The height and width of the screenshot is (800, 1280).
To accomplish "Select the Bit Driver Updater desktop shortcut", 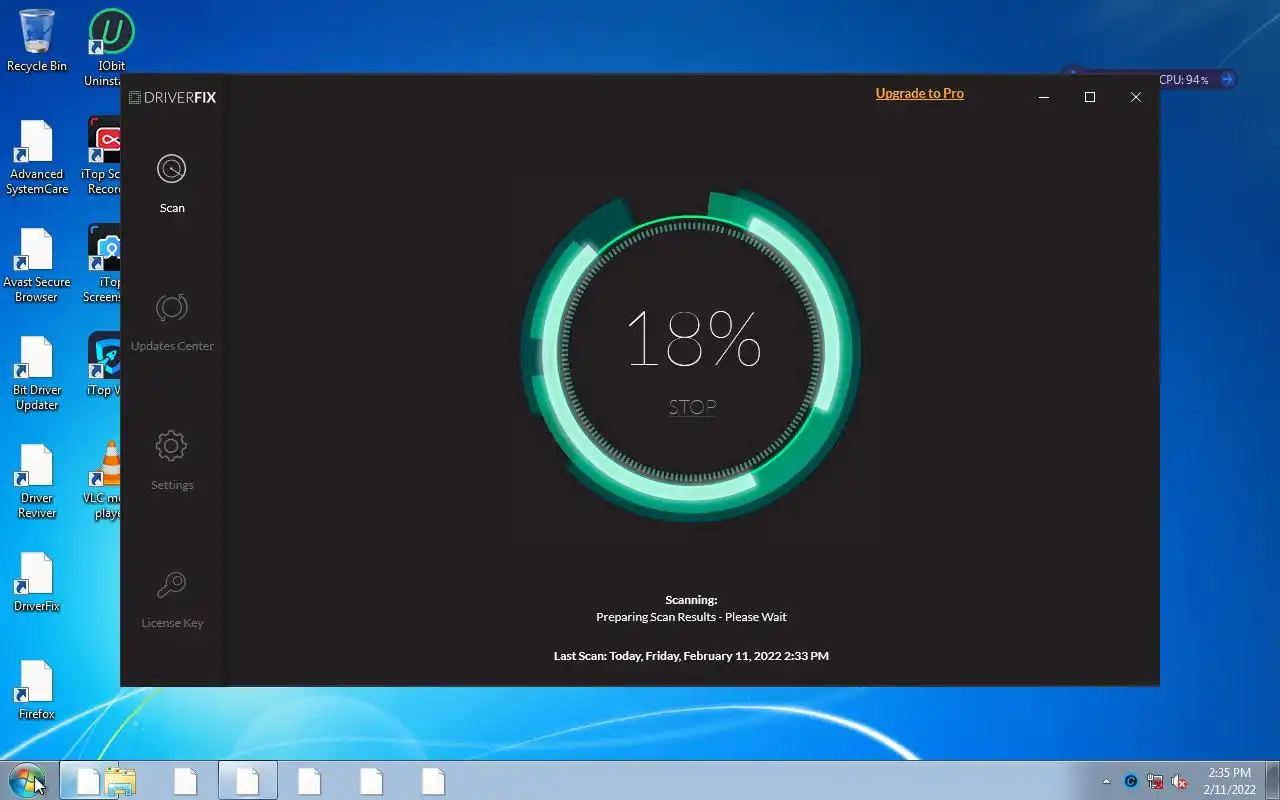I will (37, 373).
